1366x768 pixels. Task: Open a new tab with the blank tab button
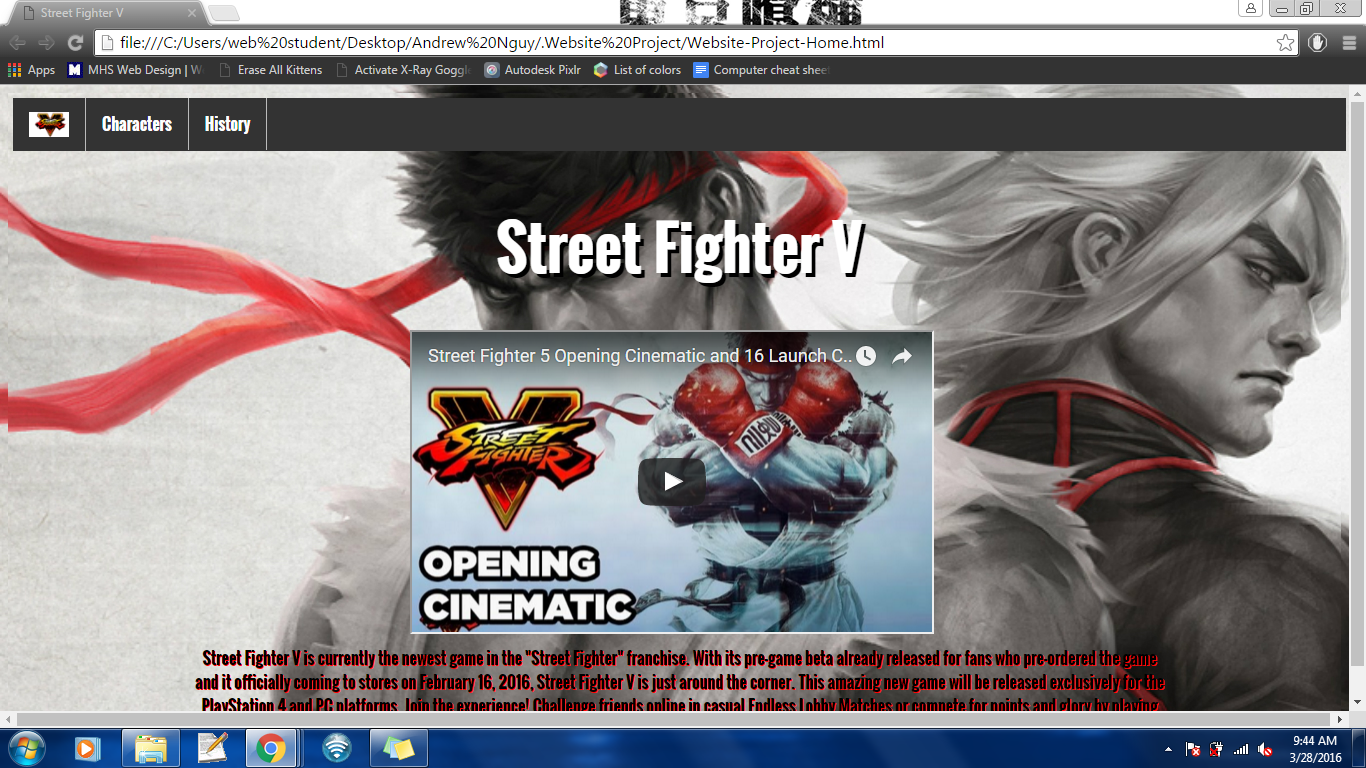pos(223,13)
